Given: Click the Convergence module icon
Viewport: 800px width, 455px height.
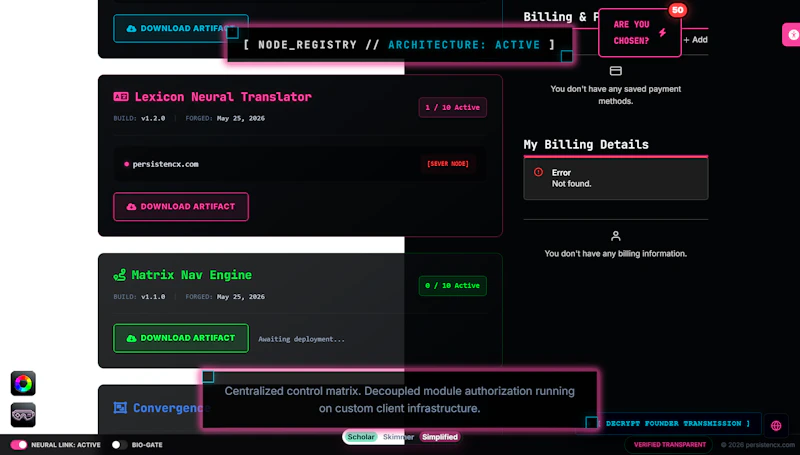Looking at the screenshot, I should pyautogui.click(x=120, y=408).
